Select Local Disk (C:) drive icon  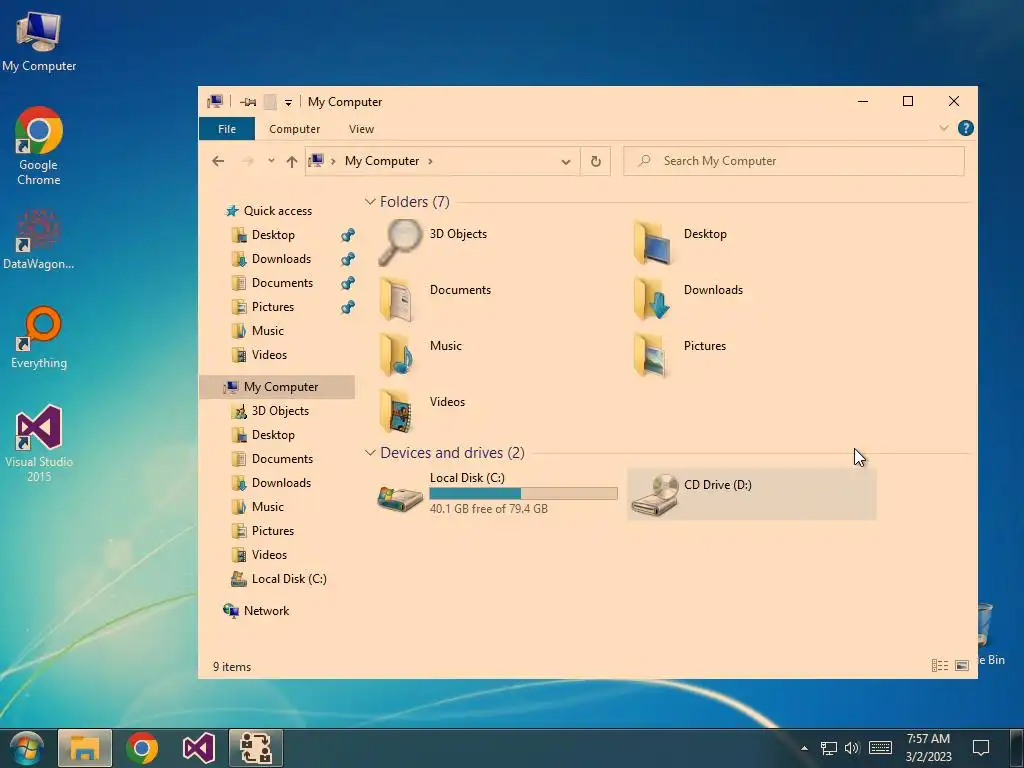pos(400,498)
